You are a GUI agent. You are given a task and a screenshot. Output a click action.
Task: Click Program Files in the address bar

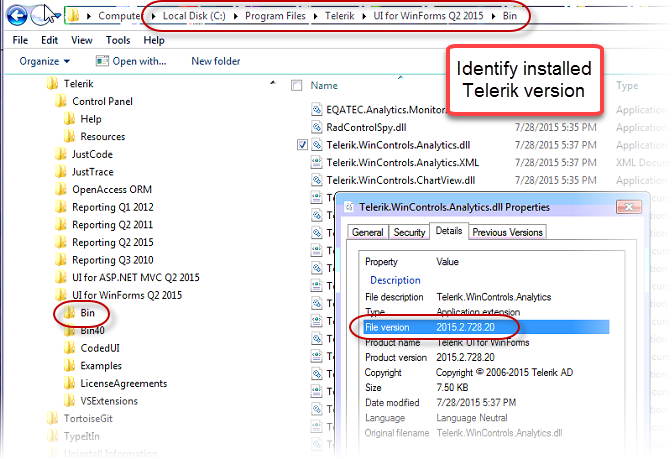click(x=275, y=16)
